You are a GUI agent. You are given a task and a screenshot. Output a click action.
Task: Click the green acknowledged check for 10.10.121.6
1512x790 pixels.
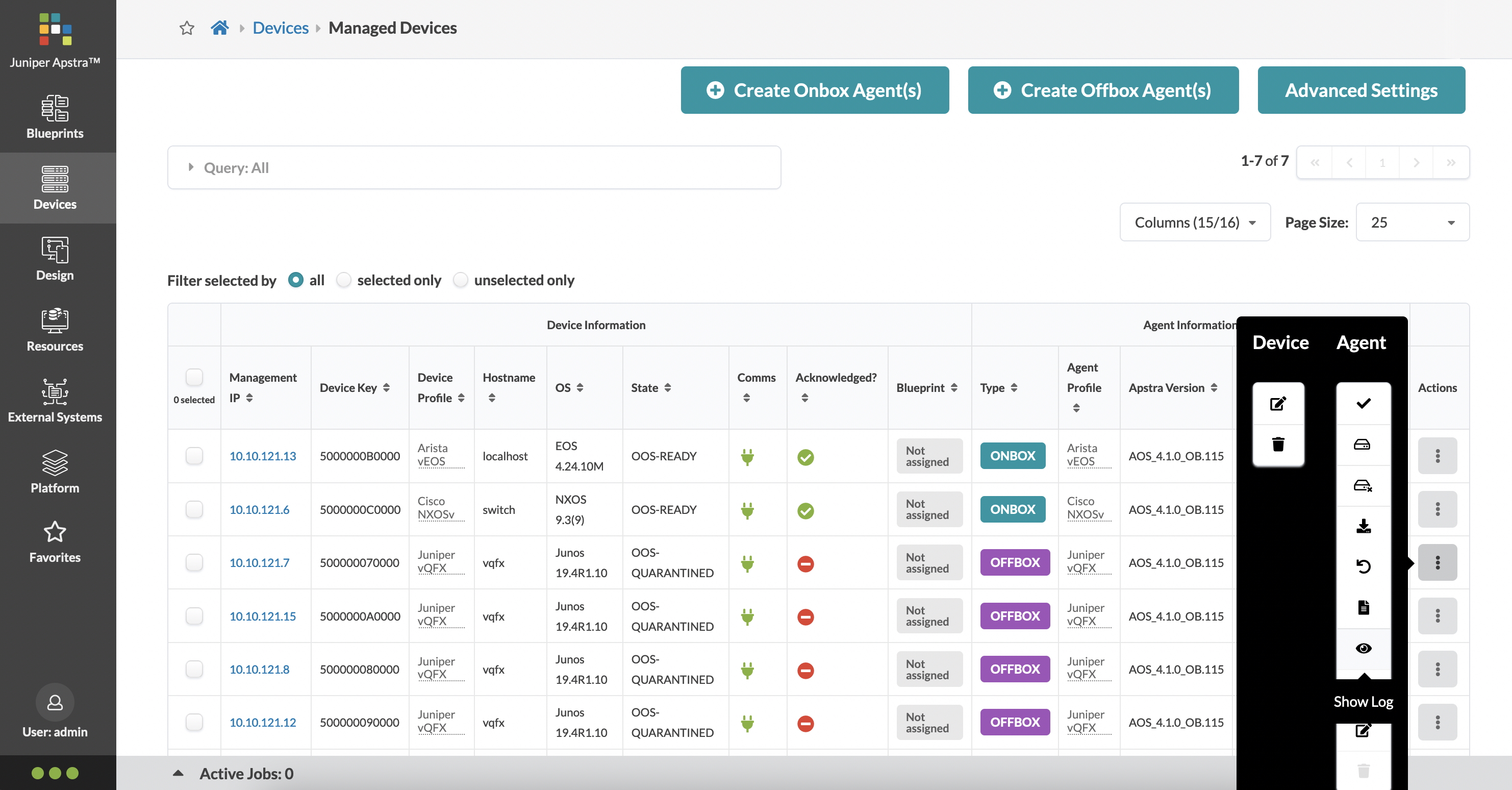click(x=805, y=510)
